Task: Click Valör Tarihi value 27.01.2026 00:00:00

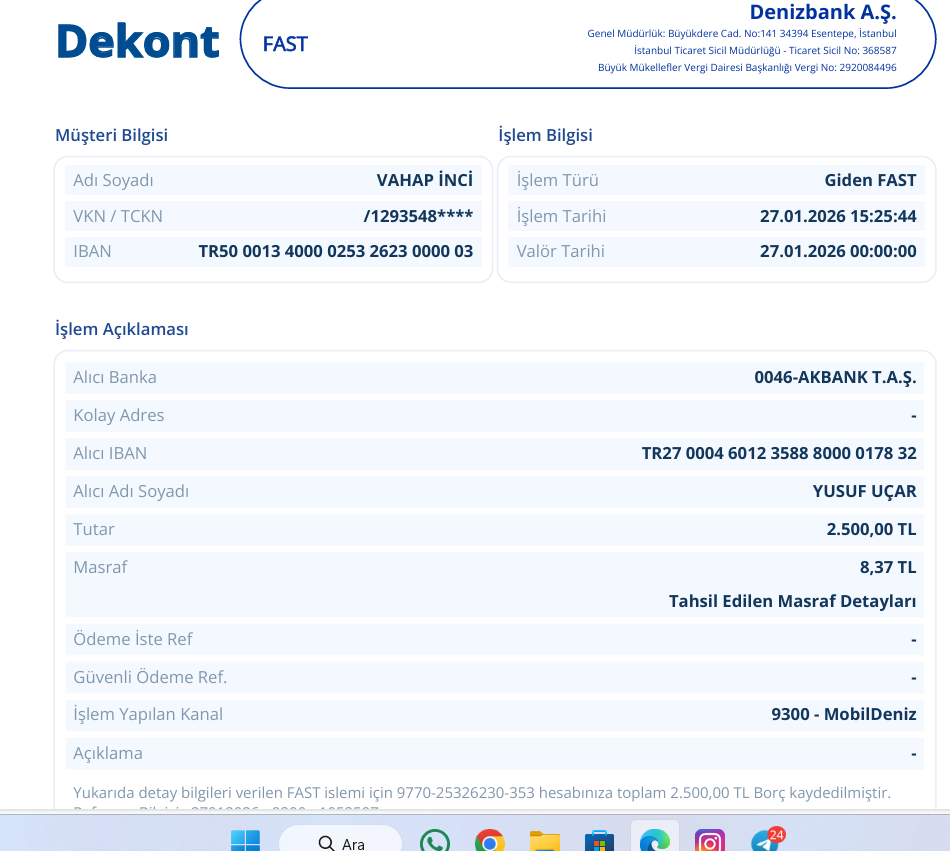Action: tap(838, 251)
